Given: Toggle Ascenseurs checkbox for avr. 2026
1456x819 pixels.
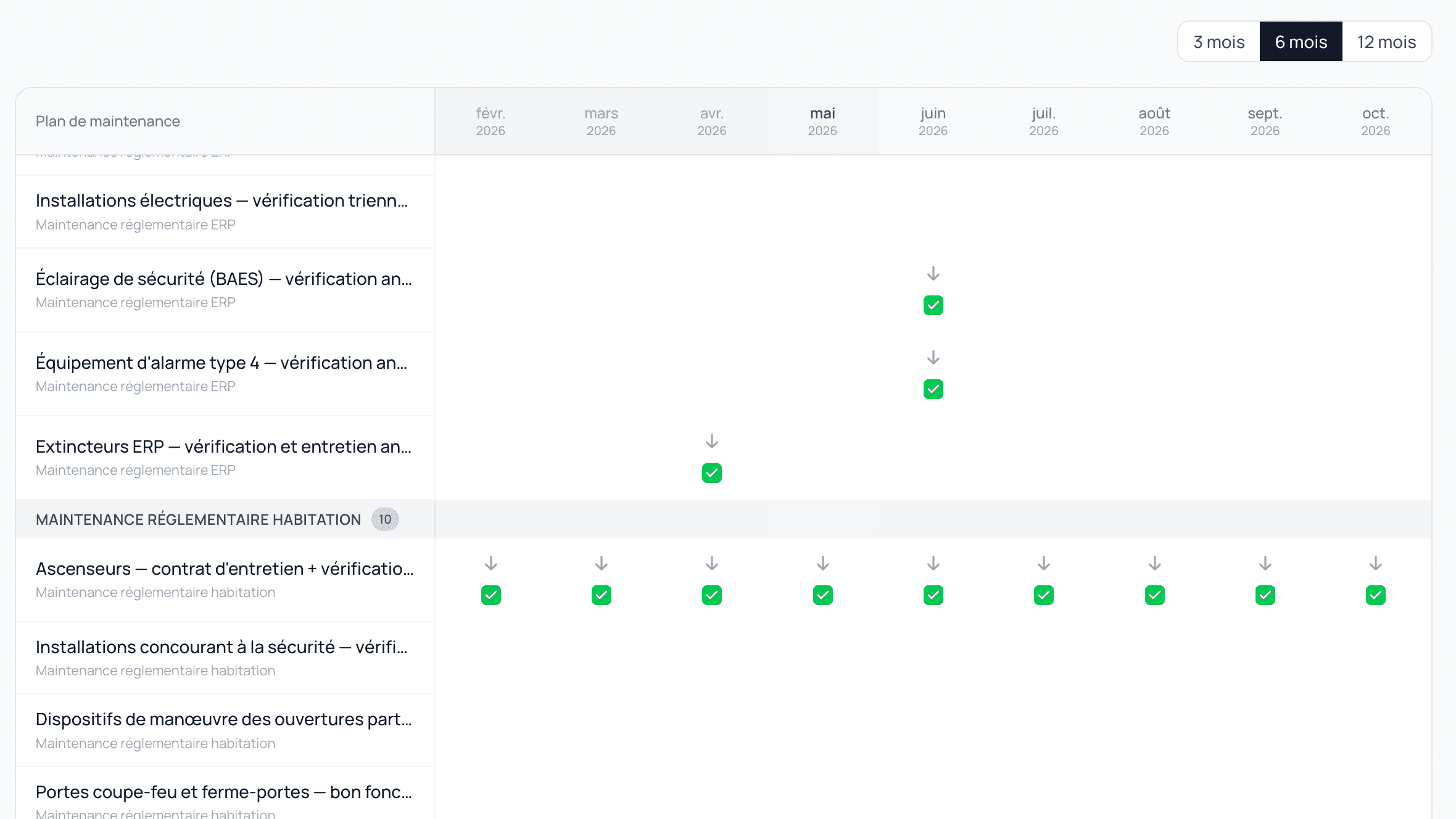Looking at the screenshot, I should pyautogui.click(x=712, y=595).
